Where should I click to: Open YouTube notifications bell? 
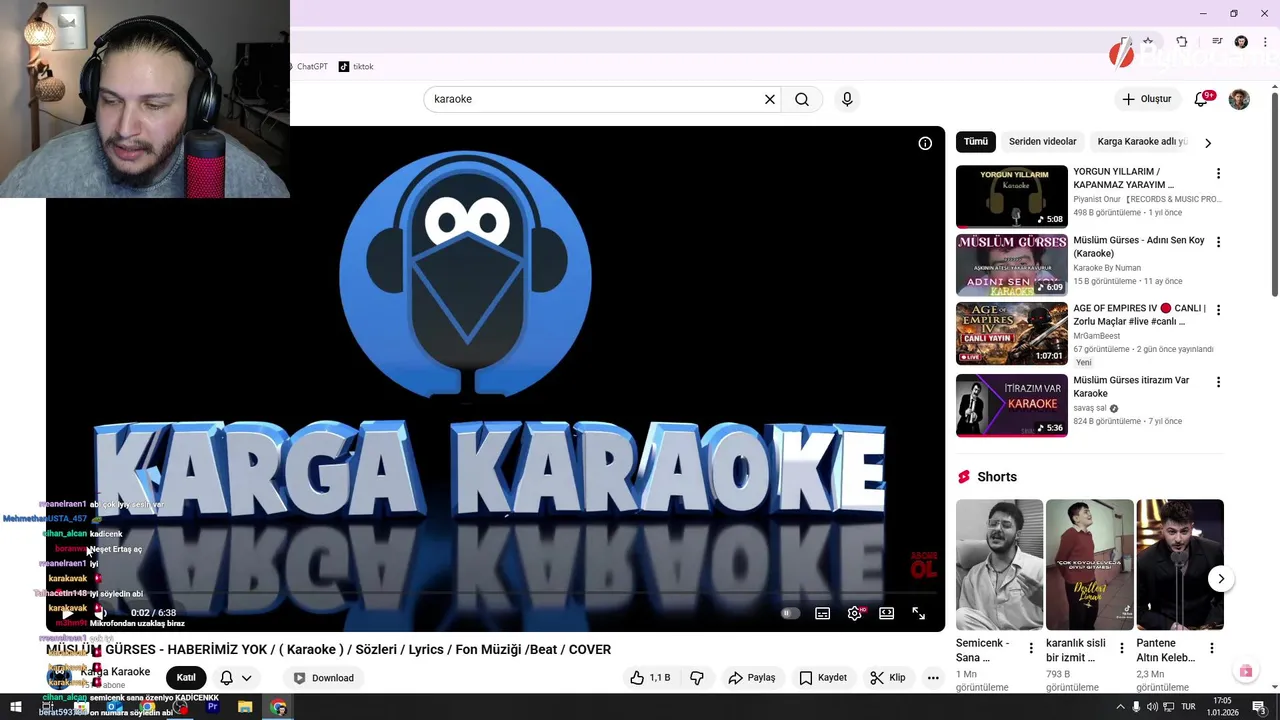click(x=1202, y=99)
